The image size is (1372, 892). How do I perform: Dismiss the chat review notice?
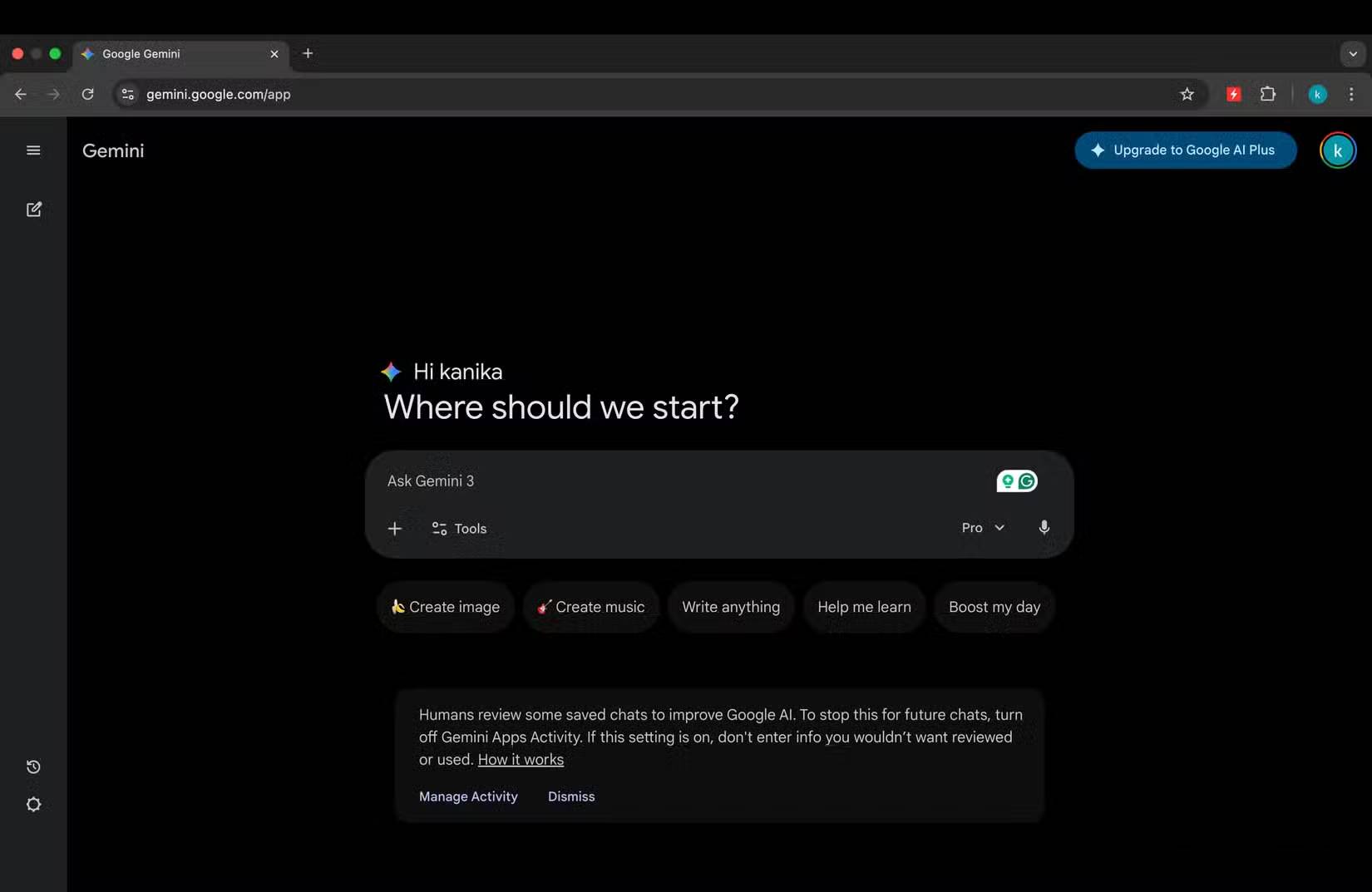(x=570, y=796)
